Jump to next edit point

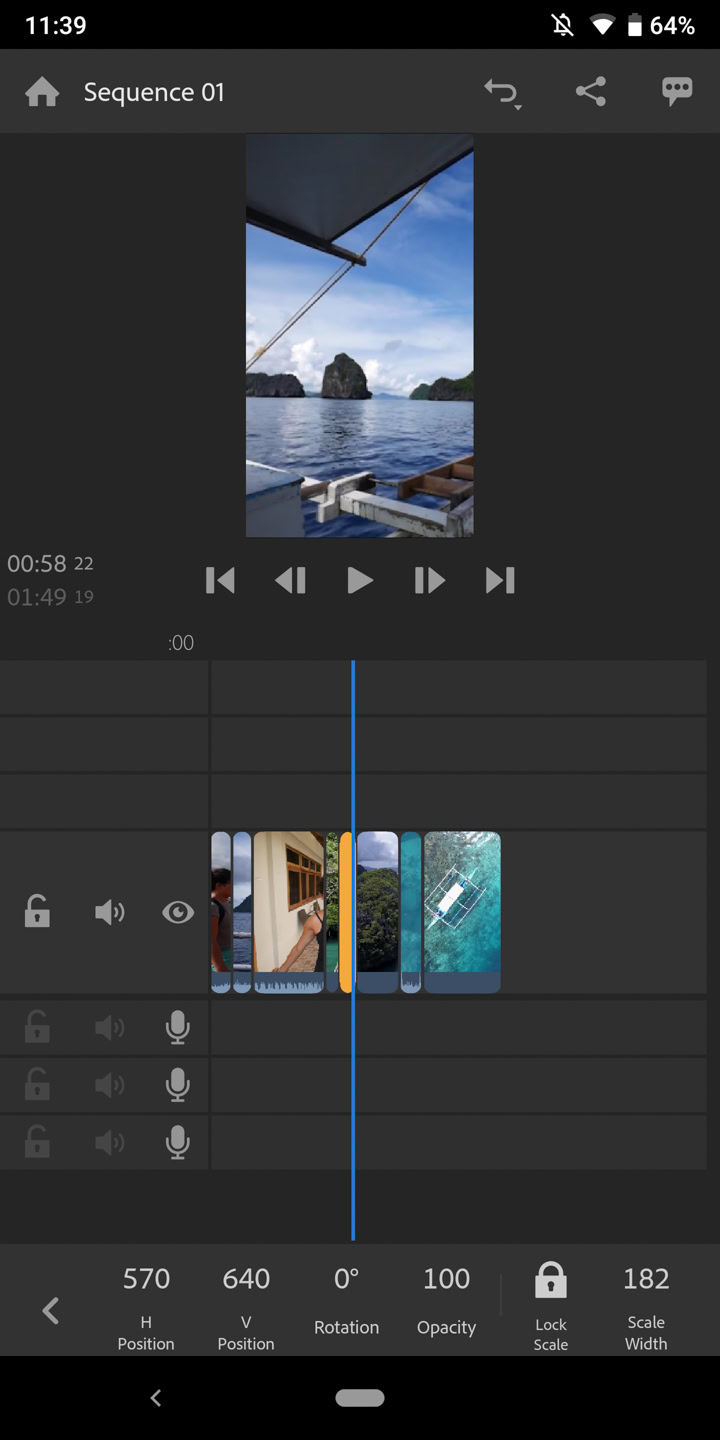(500, 580)
